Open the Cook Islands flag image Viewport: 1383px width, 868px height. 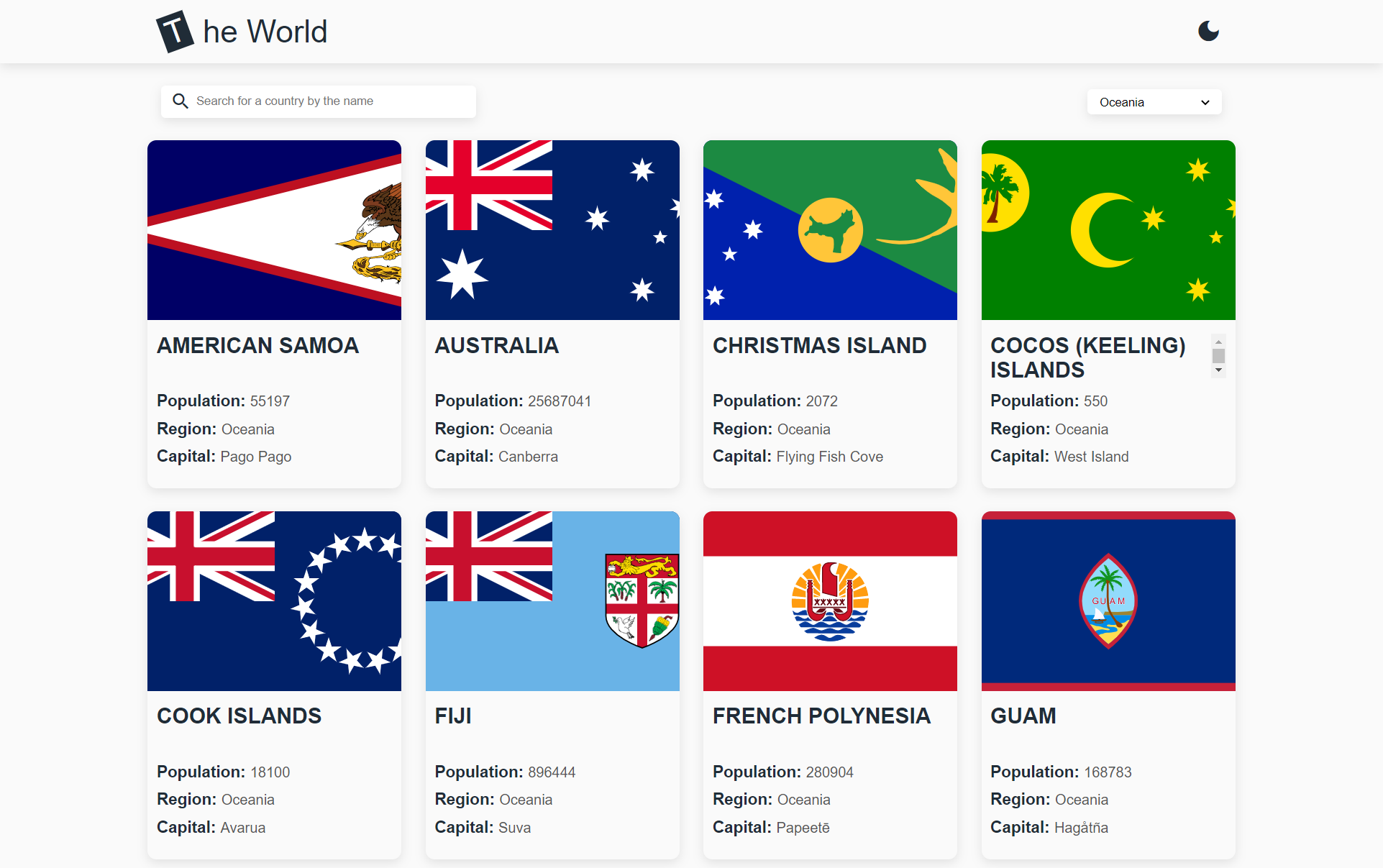coord(274,601)
